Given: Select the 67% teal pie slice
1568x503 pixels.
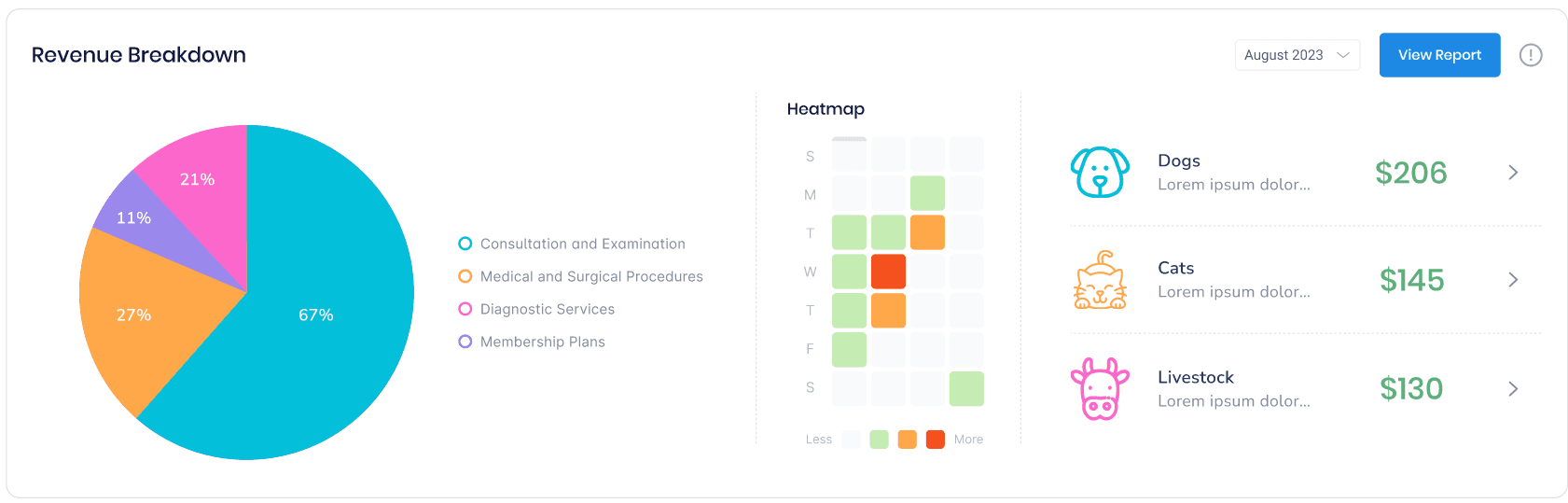Looking at the screenshot, I should pyautogui.click(x=317, y=317).
